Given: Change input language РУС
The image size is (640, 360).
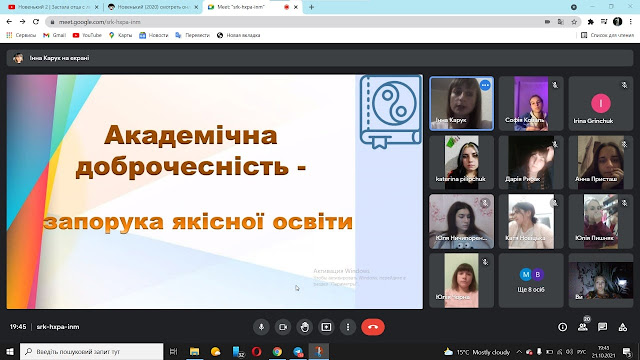Looking at the screenshot, I should (581, 352).
